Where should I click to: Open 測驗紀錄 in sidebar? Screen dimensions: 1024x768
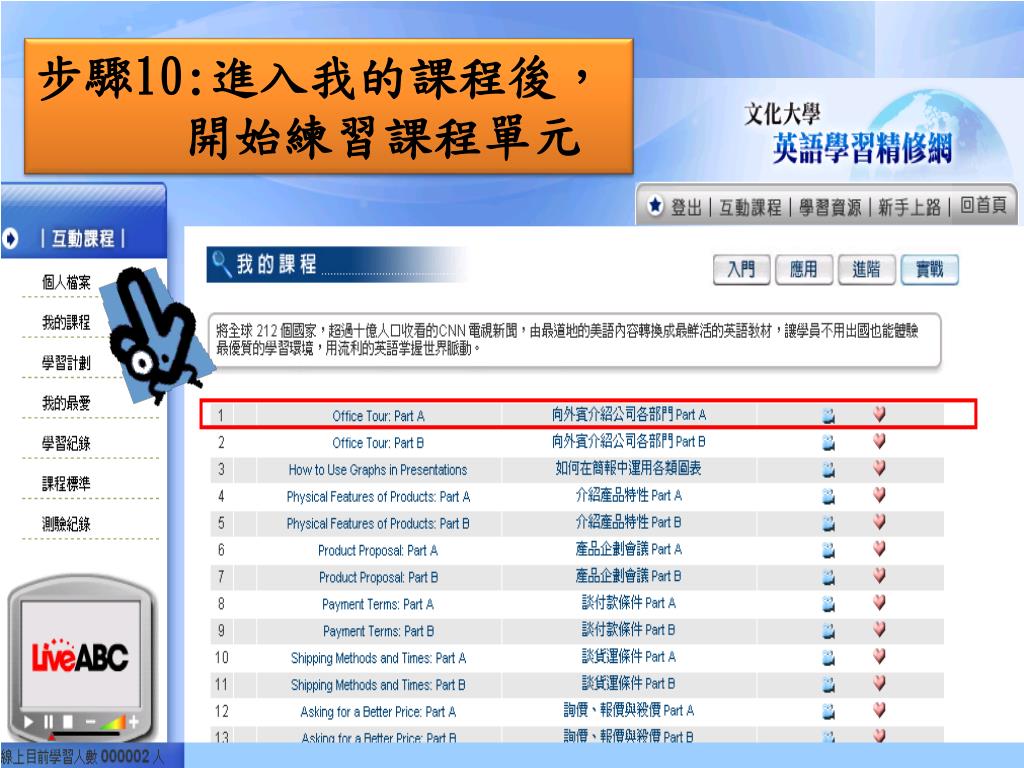[66, 524]
